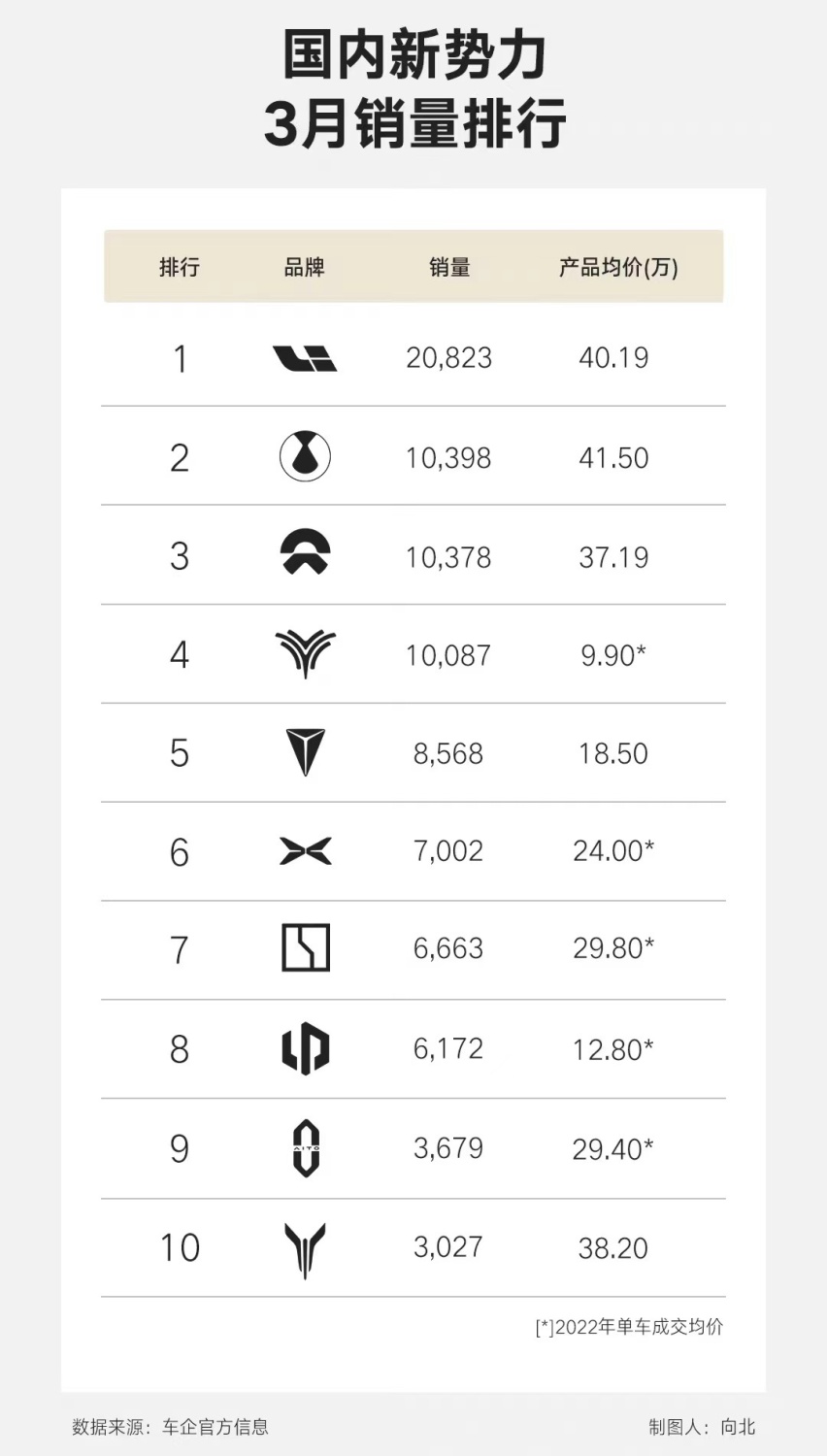Select sales figure 20,823

(449, 358)
